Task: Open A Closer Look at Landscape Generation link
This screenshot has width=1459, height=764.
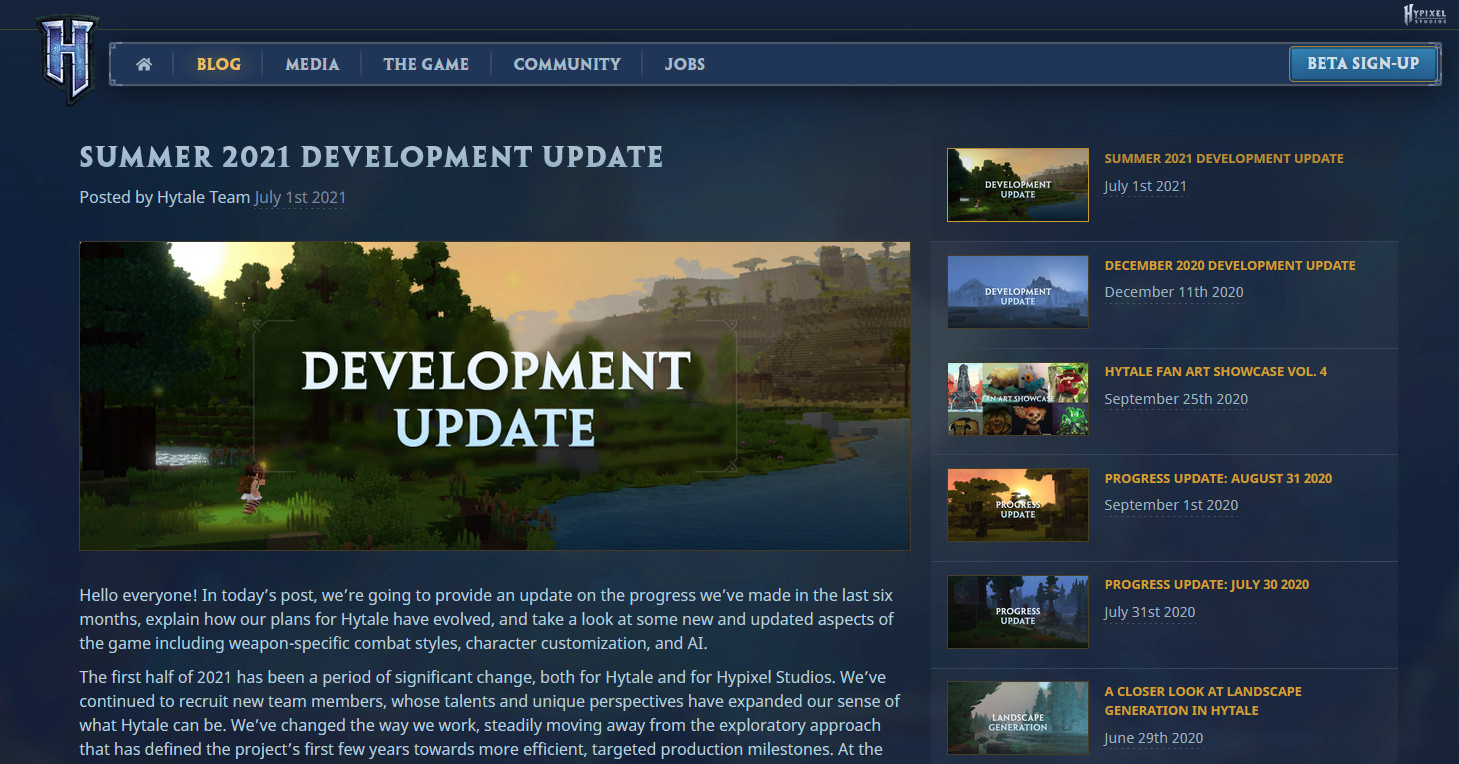Action: coord(1202,701)
